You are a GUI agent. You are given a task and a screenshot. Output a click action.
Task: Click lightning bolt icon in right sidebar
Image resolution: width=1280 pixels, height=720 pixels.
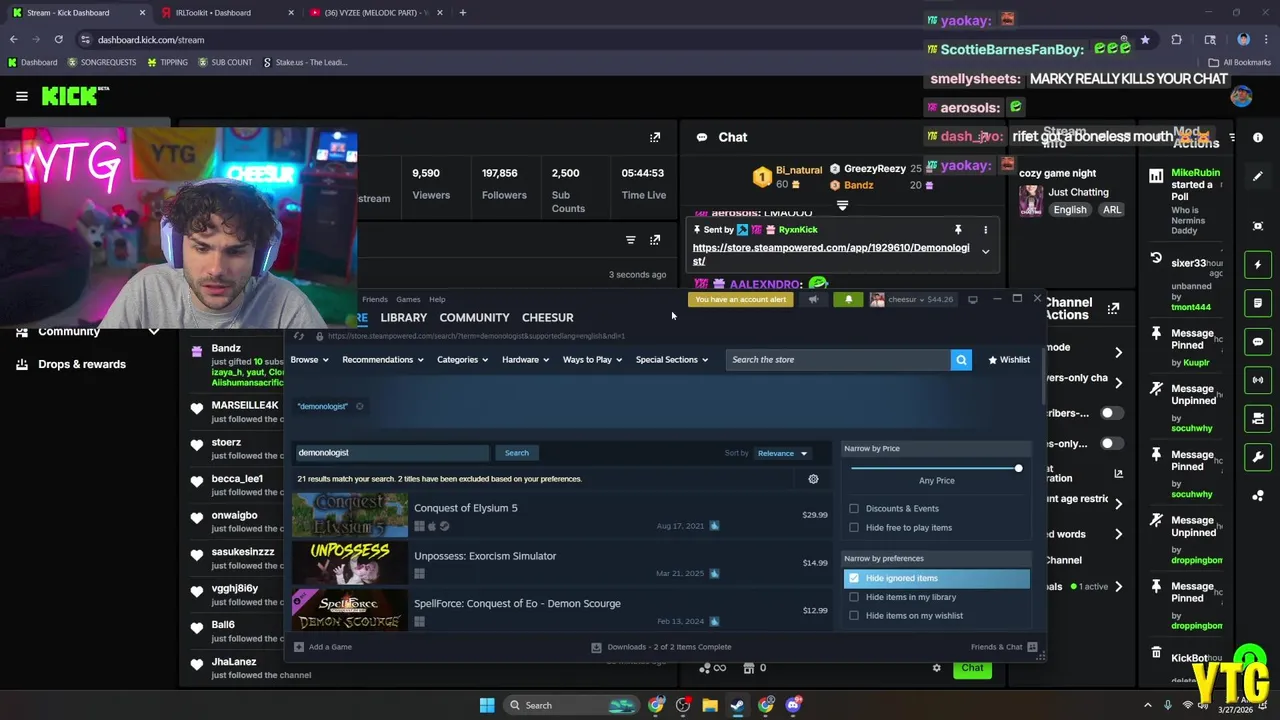pos(1258,265)
